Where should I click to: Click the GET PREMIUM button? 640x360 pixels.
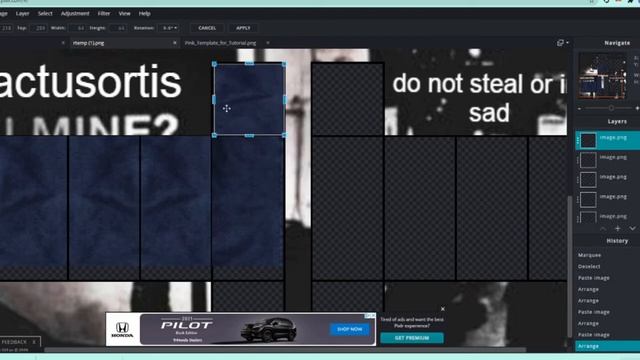(412, 338)
